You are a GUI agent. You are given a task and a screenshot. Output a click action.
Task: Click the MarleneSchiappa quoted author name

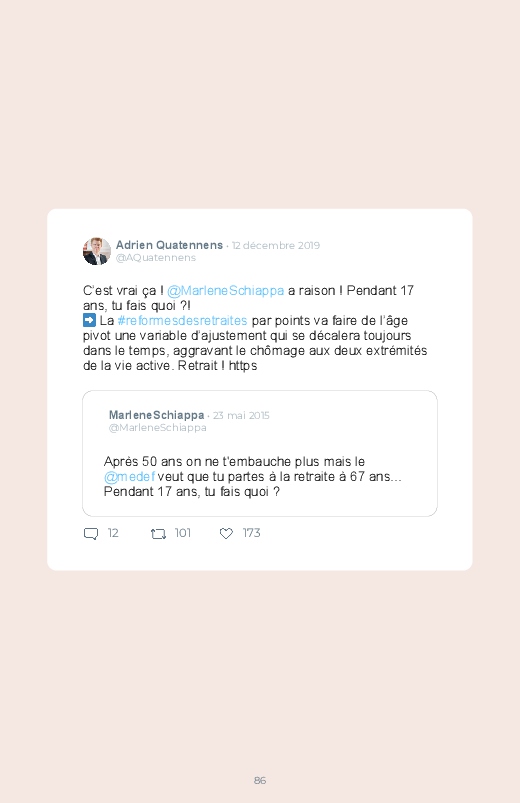(156, 415)
